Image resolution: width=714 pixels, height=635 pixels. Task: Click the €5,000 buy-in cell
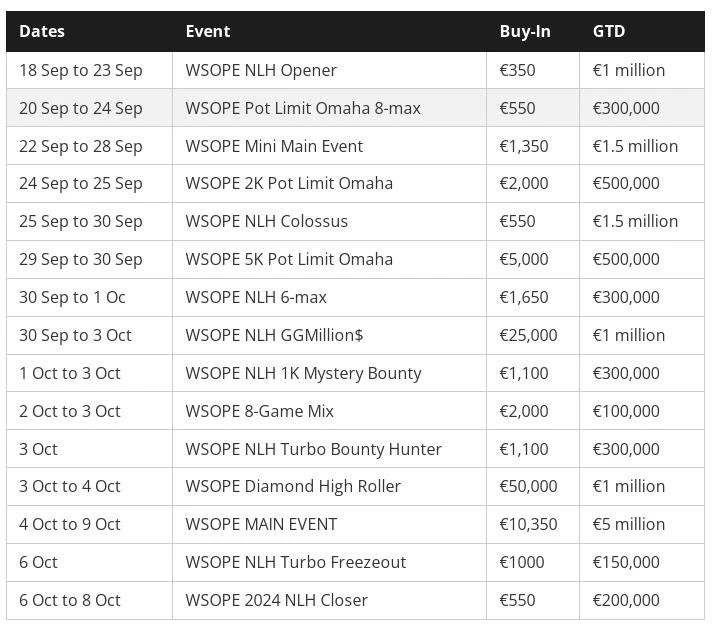[524, 259]
